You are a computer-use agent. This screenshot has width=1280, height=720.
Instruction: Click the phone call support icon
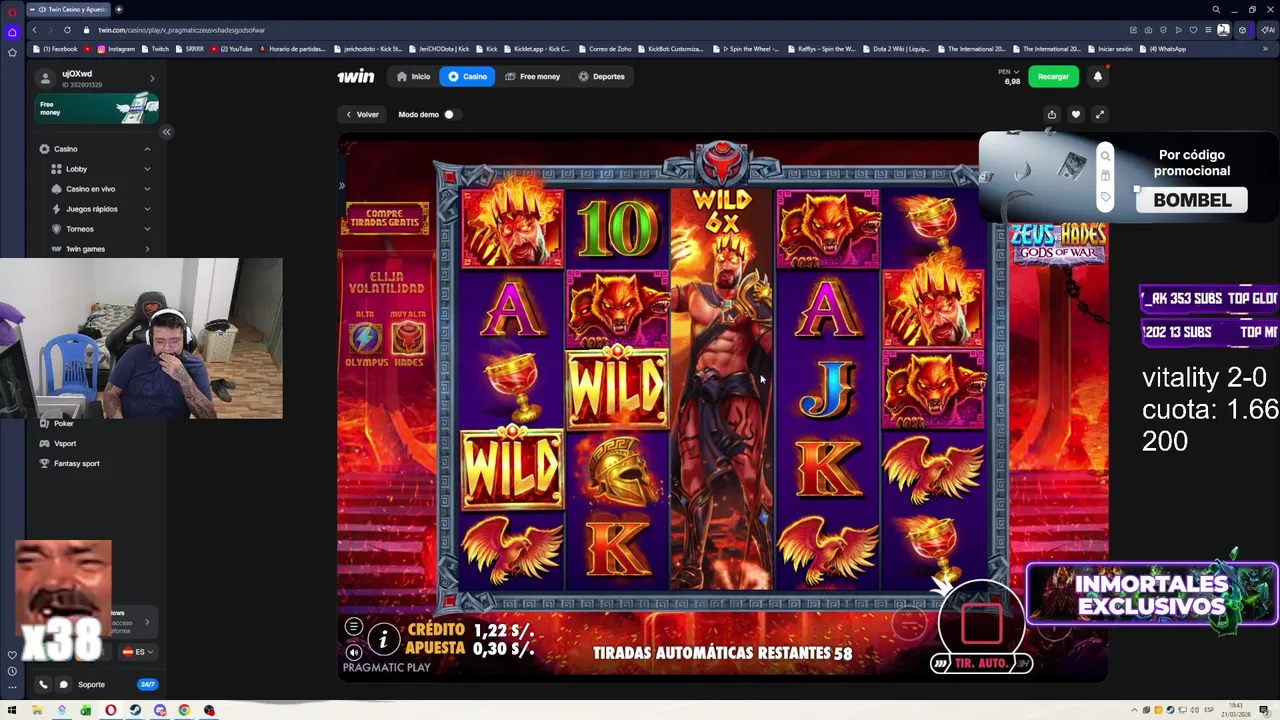[43, 685]
